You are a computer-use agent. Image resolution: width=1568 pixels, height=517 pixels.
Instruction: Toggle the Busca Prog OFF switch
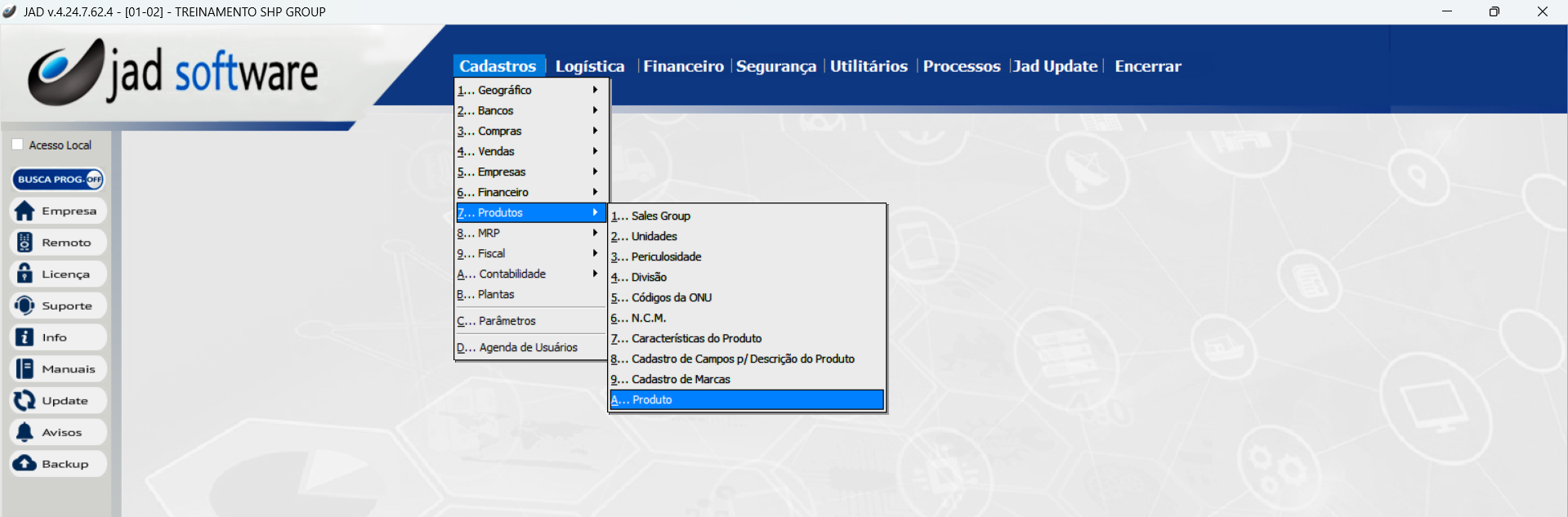click(94, 179)
